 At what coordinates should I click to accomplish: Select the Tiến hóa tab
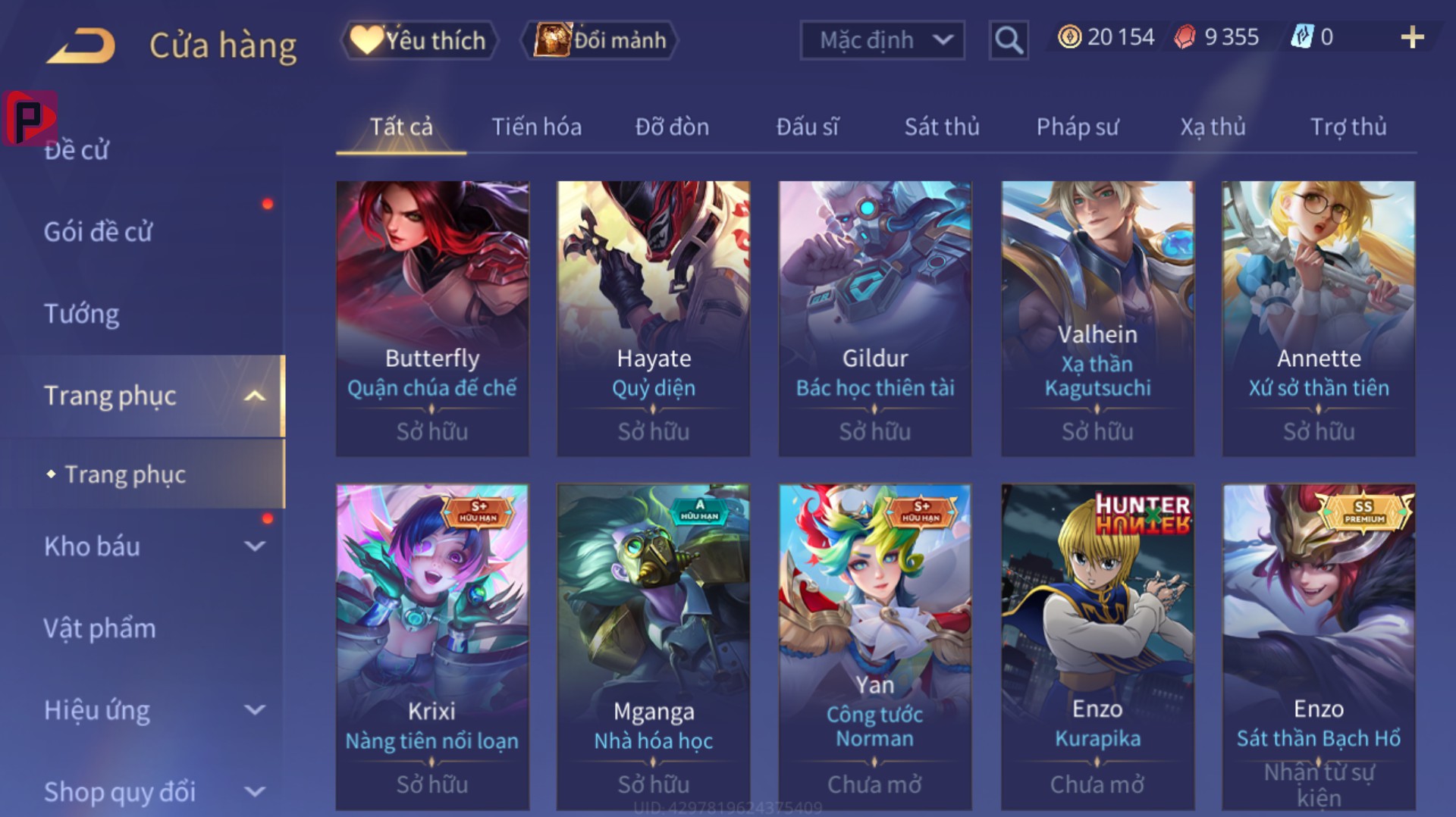point(536,127)
